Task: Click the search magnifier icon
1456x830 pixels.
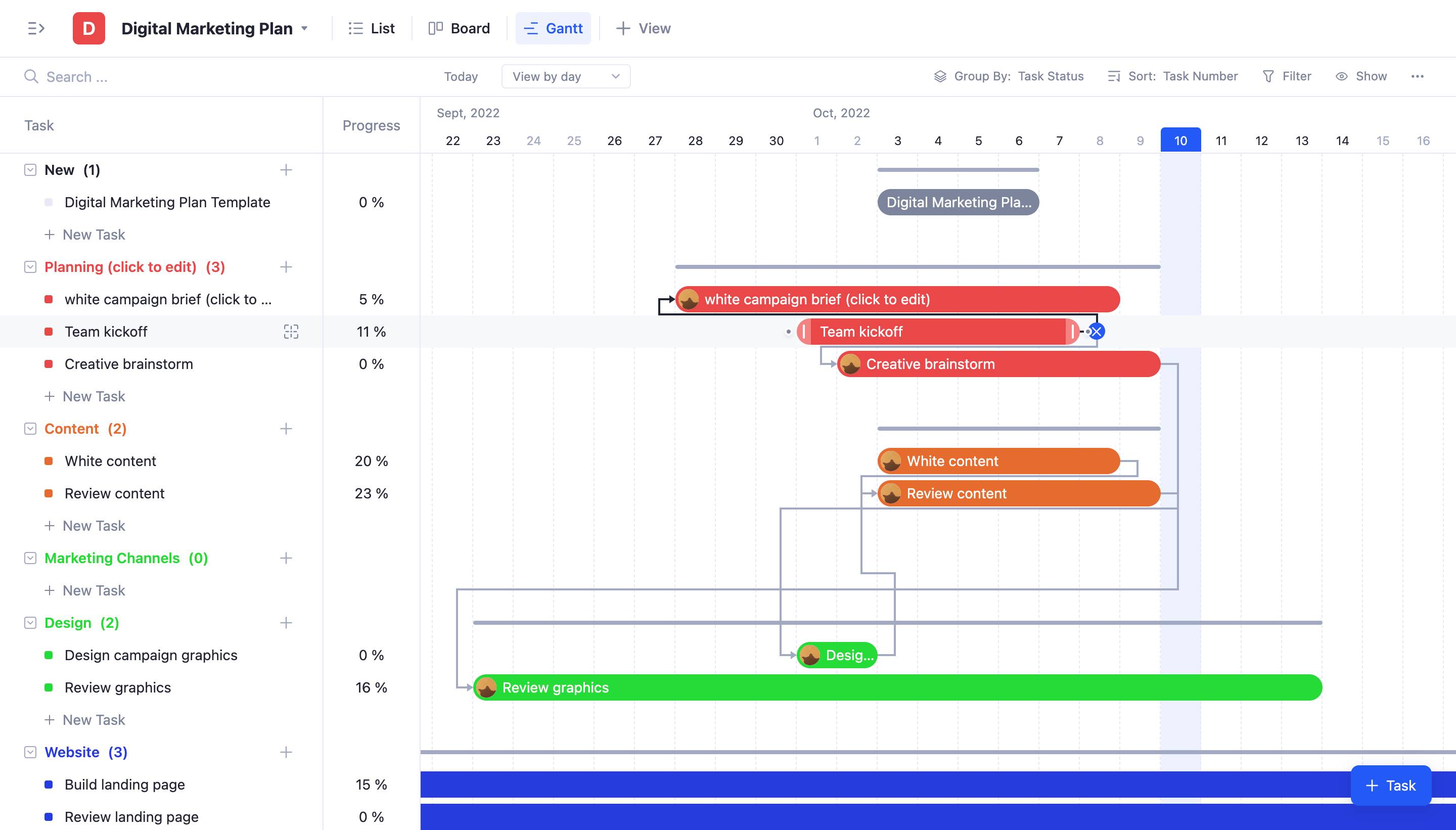Action: [31, 76]
